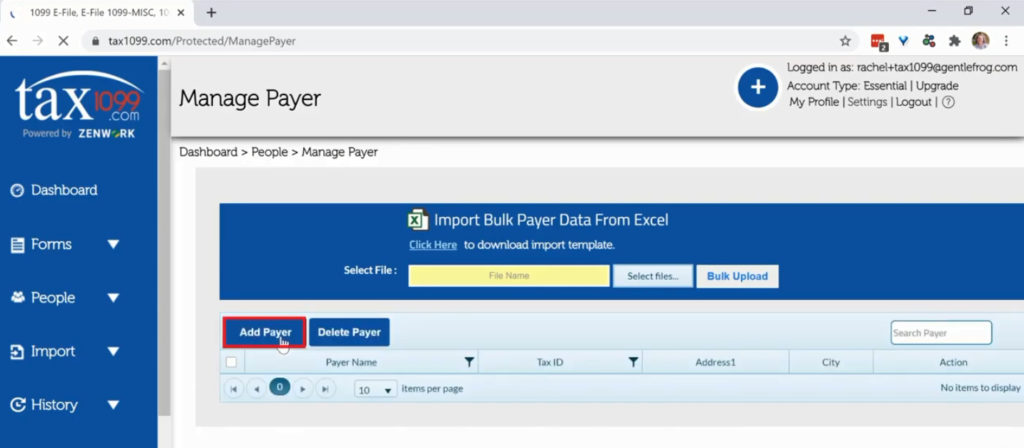Open a new browser tab
This screenshot has width=1024, height=448.
(x=211, y=12)
